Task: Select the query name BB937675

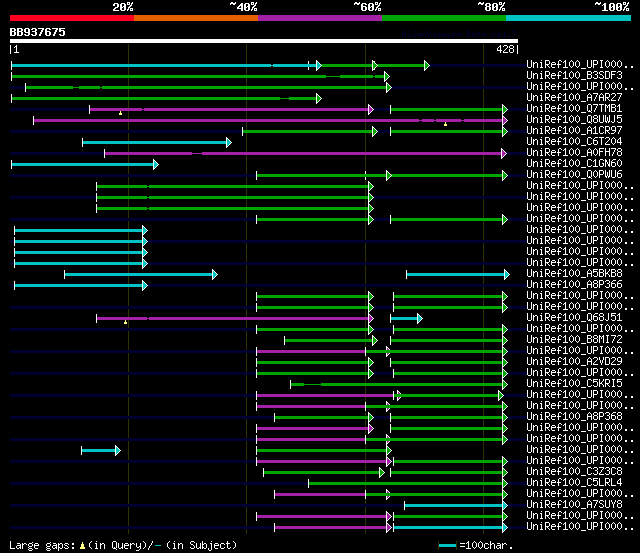Action: click(38, 32)
